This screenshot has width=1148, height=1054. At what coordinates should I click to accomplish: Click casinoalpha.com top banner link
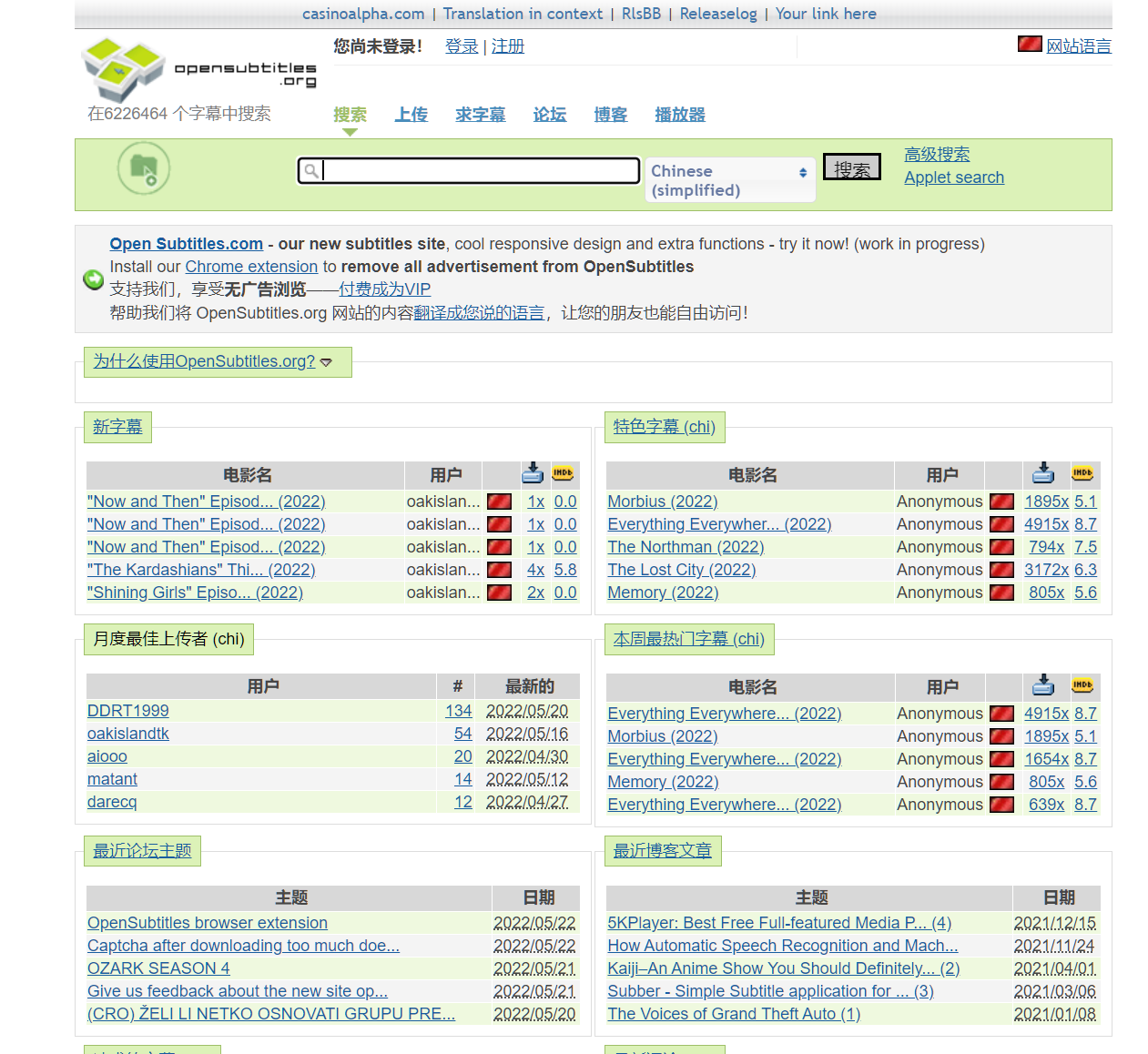coord(363,14)
